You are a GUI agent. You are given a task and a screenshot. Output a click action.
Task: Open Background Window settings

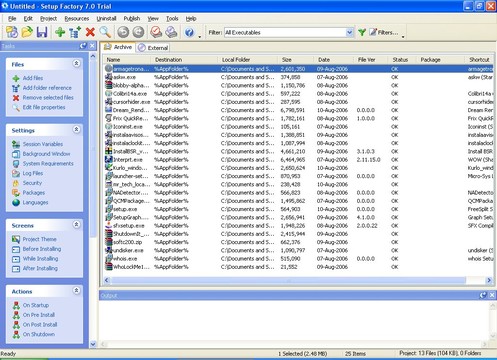tap(46, 154)
